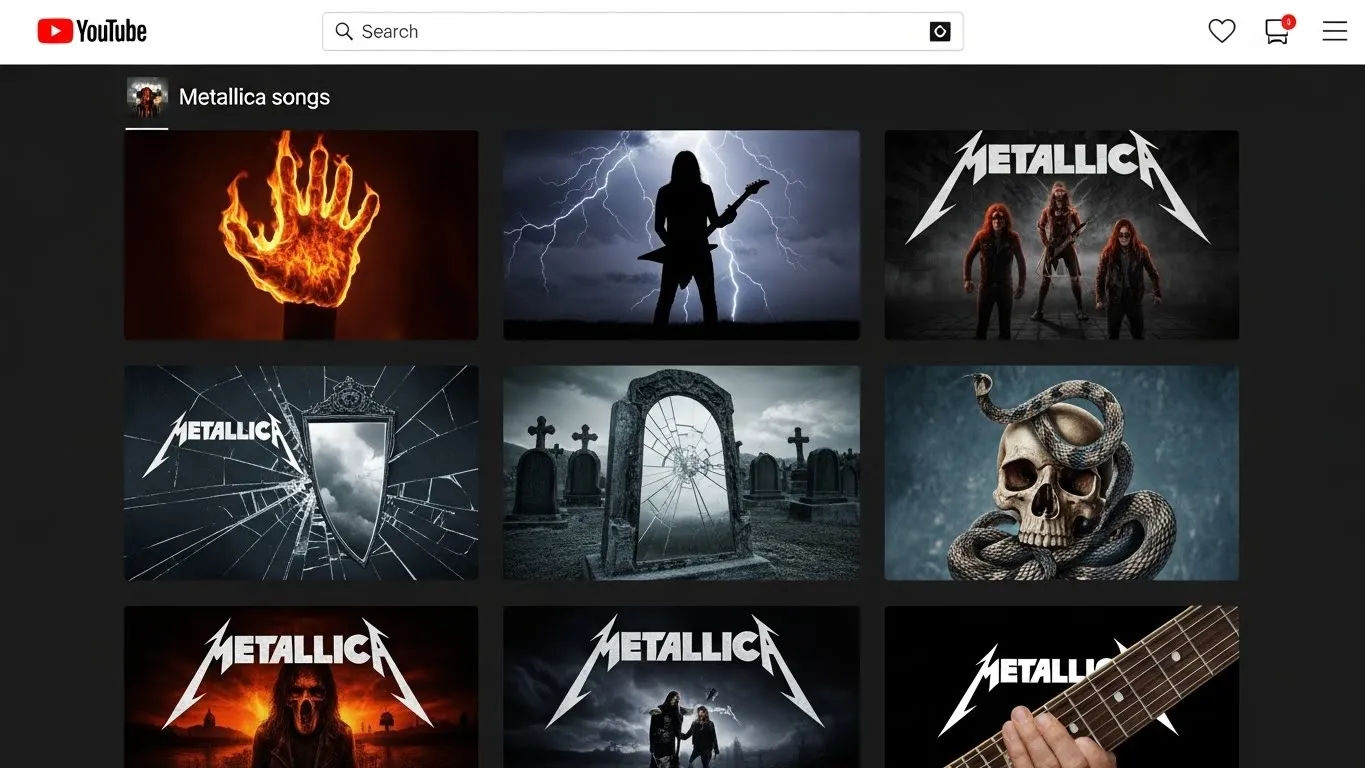Select the 'Metallica songs' heading
Viewport: 1365px width, 768px height.
pyautogui.click(x=254, y=96)
